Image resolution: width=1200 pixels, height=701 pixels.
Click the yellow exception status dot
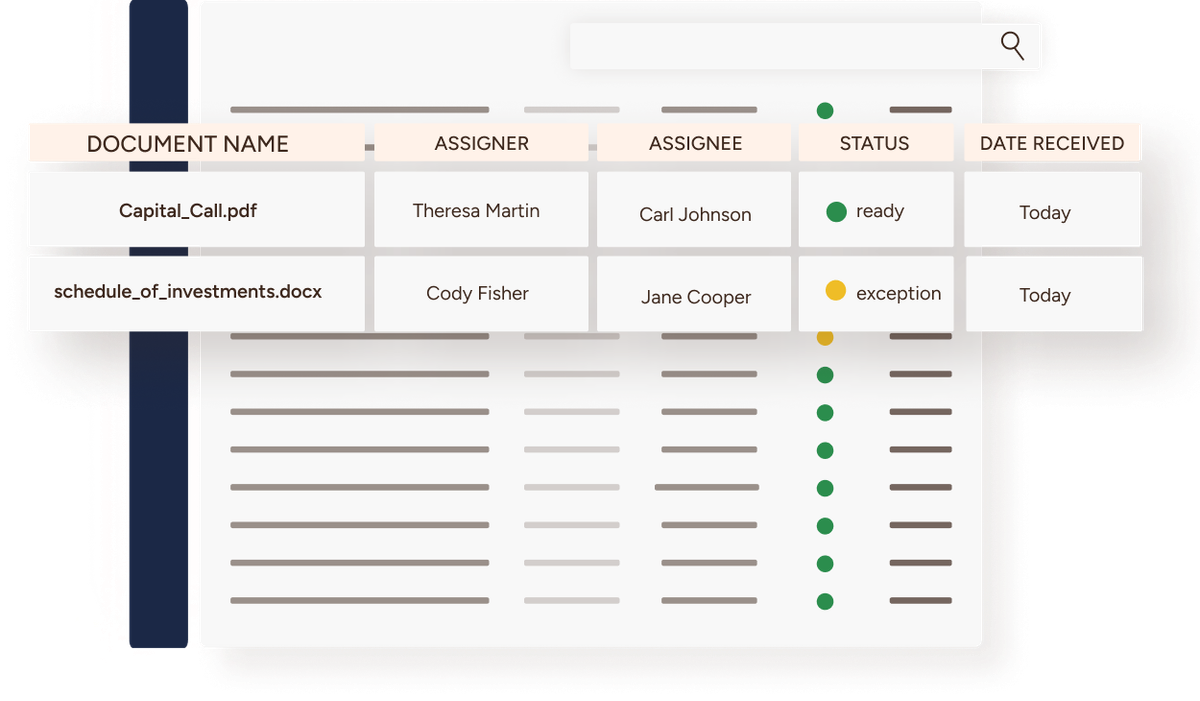coord(836,292)
